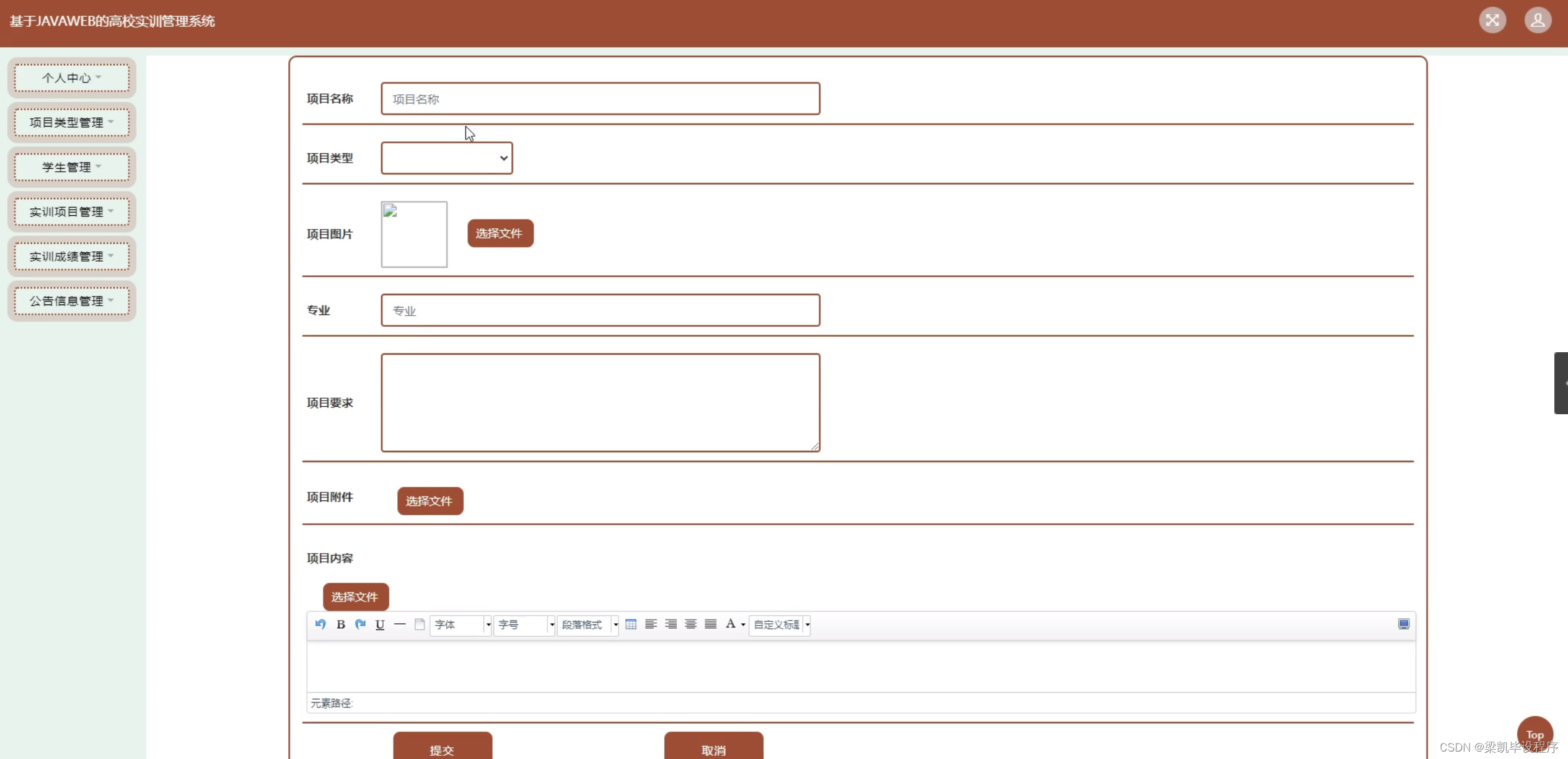Open the 项目类型 dropdown select
This screenshot has height=759, width=1568.
click(x=446, y=158)
